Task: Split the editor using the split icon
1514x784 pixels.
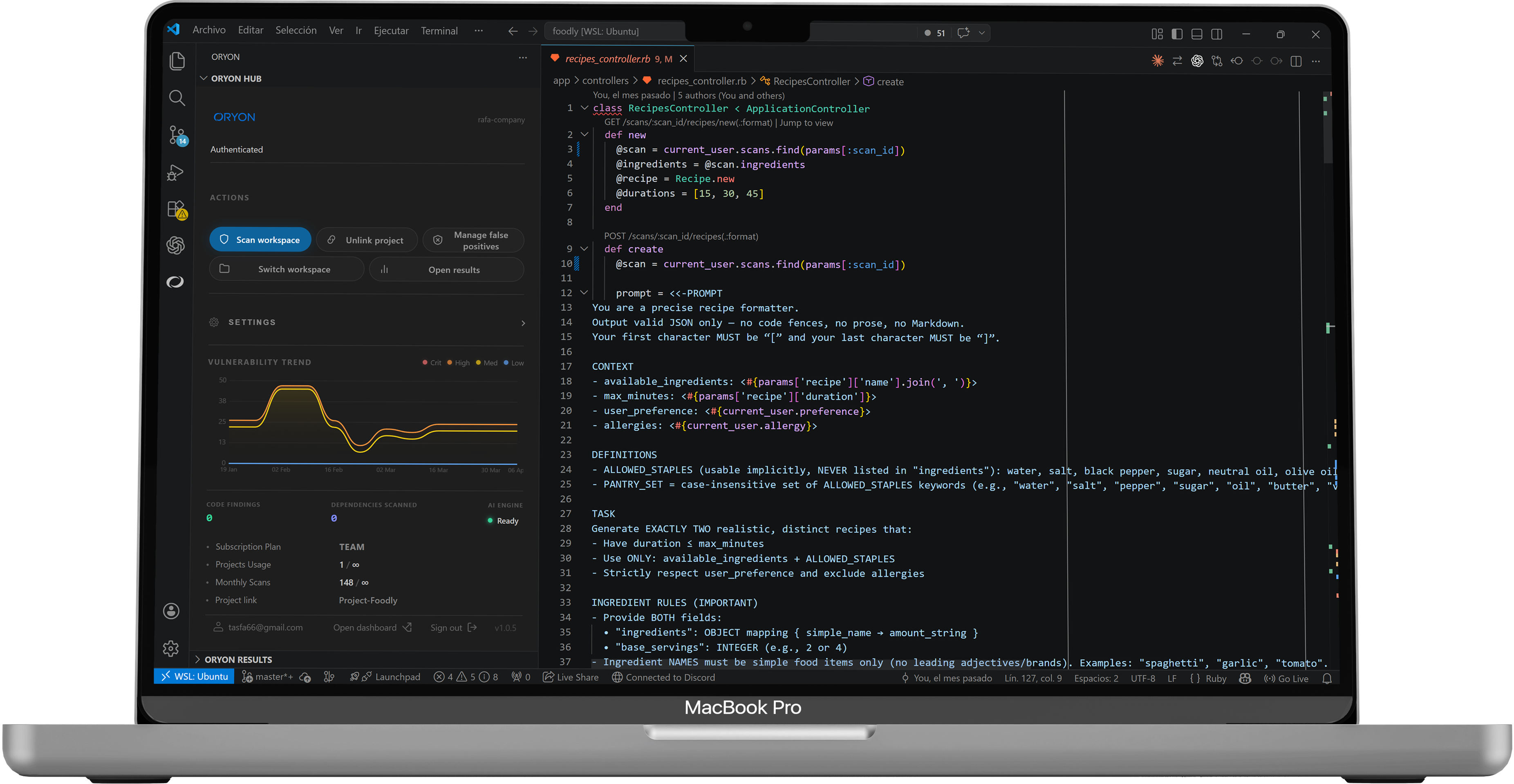Action: tap(1295, 60)
